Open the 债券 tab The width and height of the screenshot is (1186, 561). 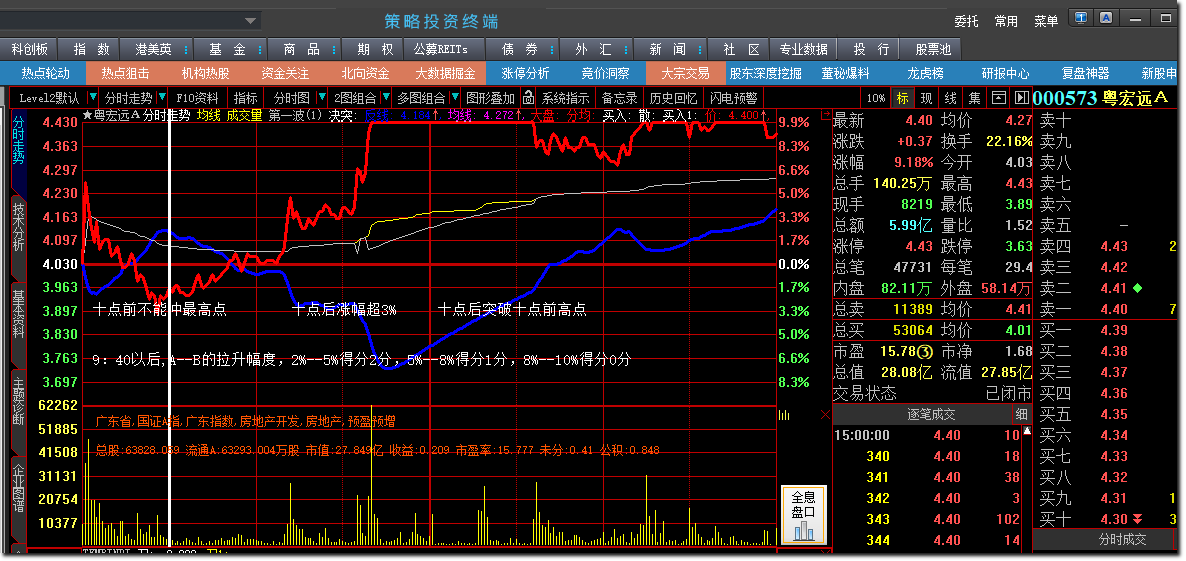click(x=521, y=49)
